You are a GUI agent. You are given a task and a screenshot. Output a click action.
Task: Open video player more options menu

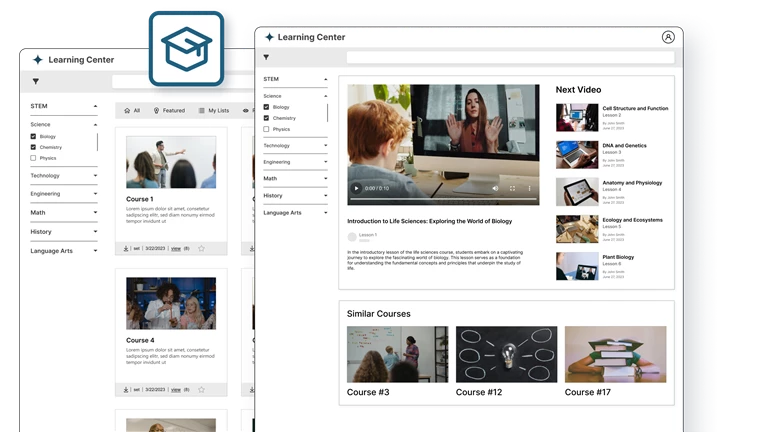(x=530, y=188)
